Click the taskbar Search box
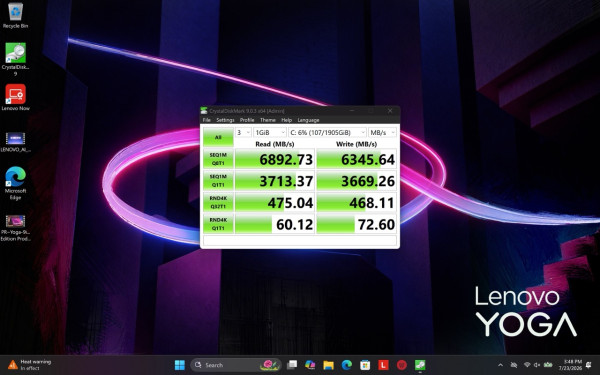Viewport: 600px width, 375px height. pyautogui.click(x=236, y=365)
